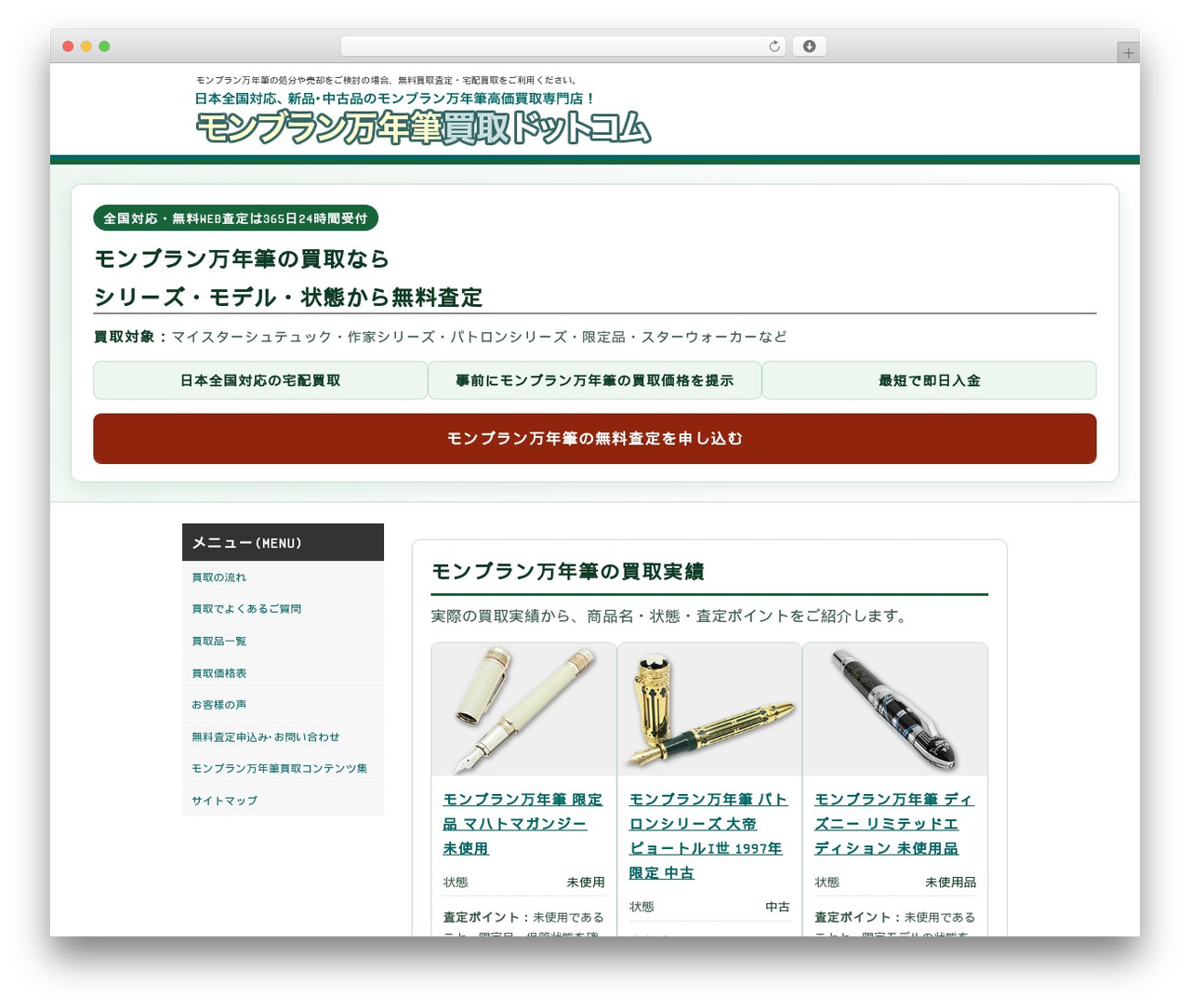Screen dimensions: 1190x1008
Task: Open 買取の流れ in the sidebar menu
Action: click(283, 577)
